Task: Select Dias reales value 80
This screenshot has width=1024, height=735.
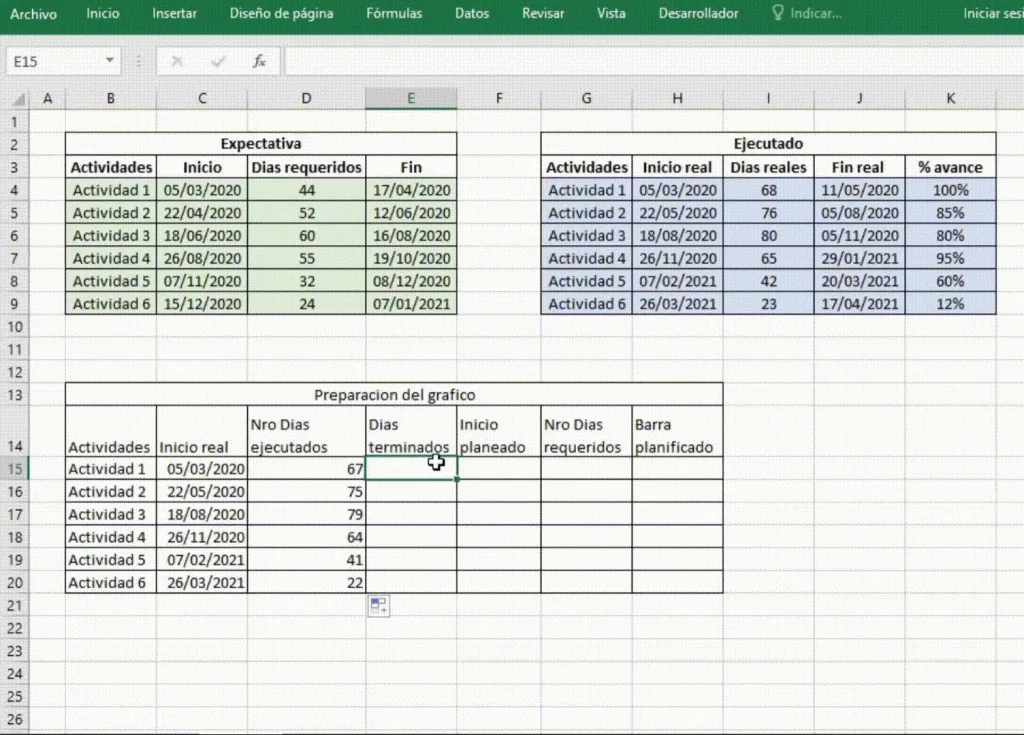Action: coord(768,235)
